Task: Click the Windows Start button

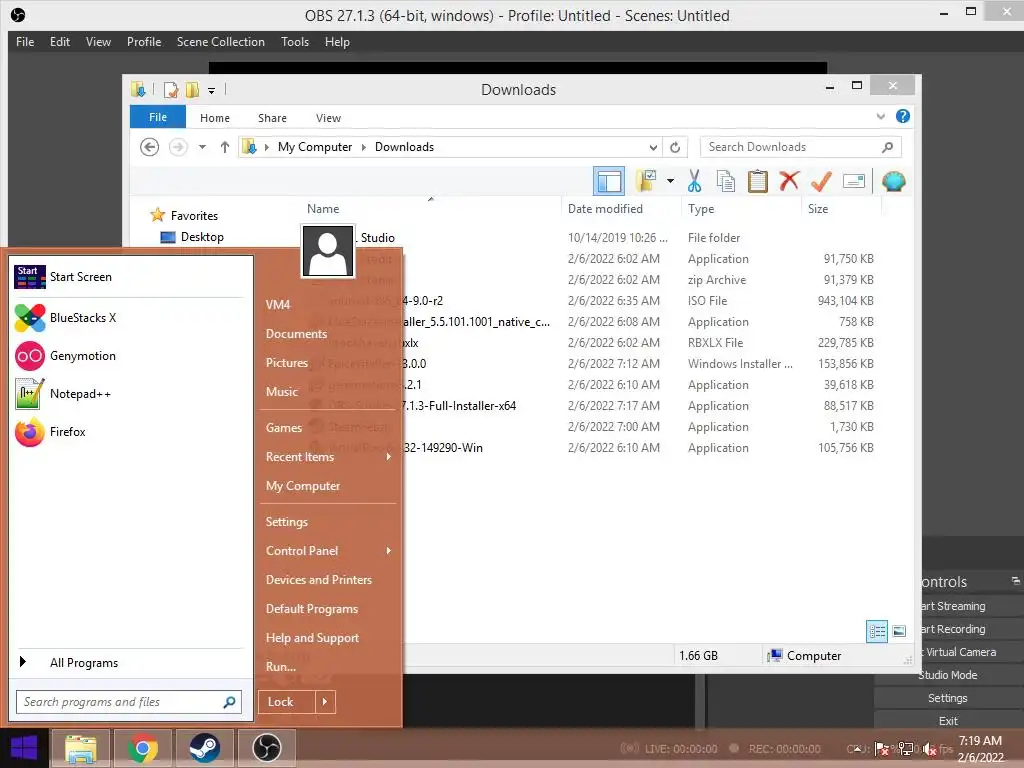Action: (24, 748)
